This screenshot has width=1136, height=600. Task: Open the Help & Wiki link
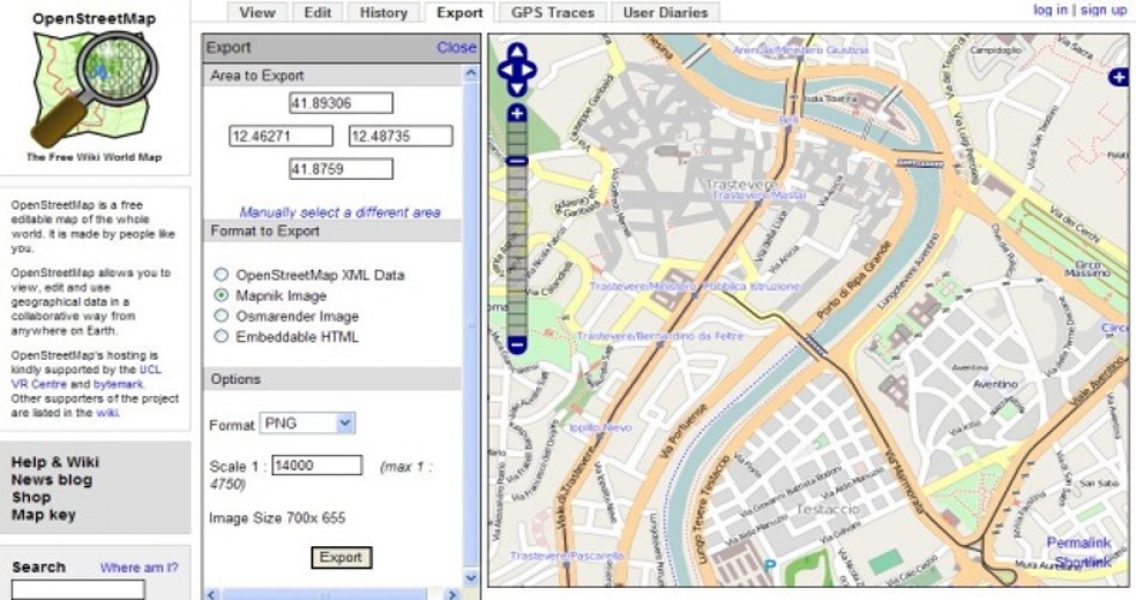pyautogui.click(x=55, y=462)
